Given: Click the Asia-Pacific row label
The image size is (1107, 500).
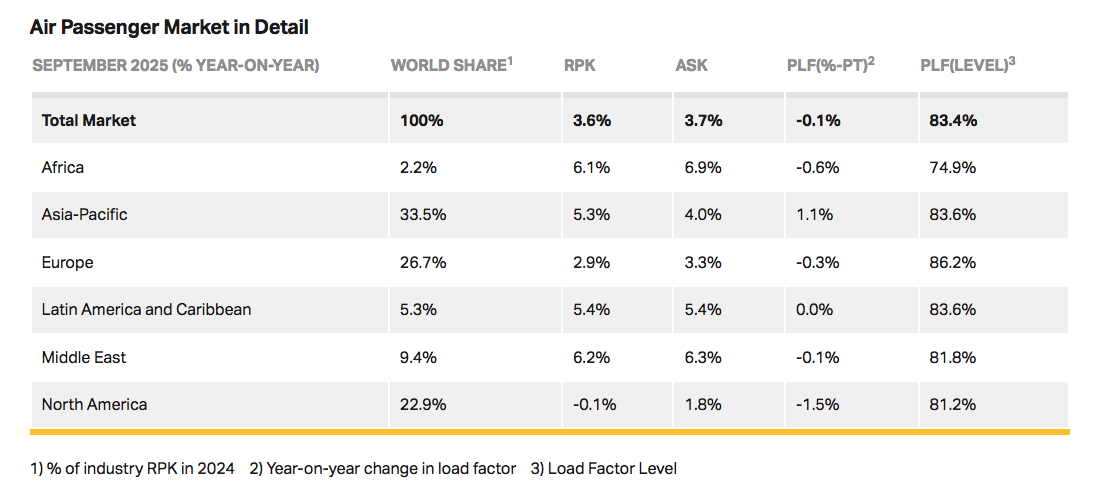Looking at the screenshot, I should [85, 214].
